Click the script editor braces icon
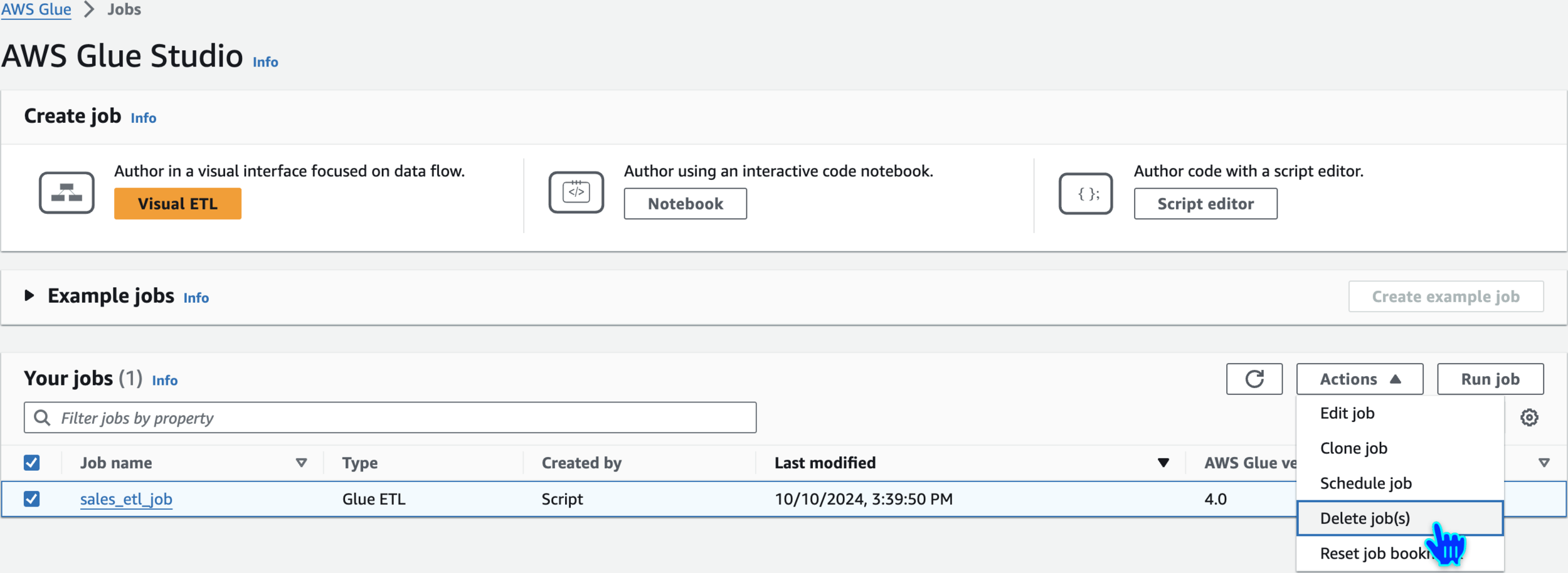 (x=1086, y=194)
